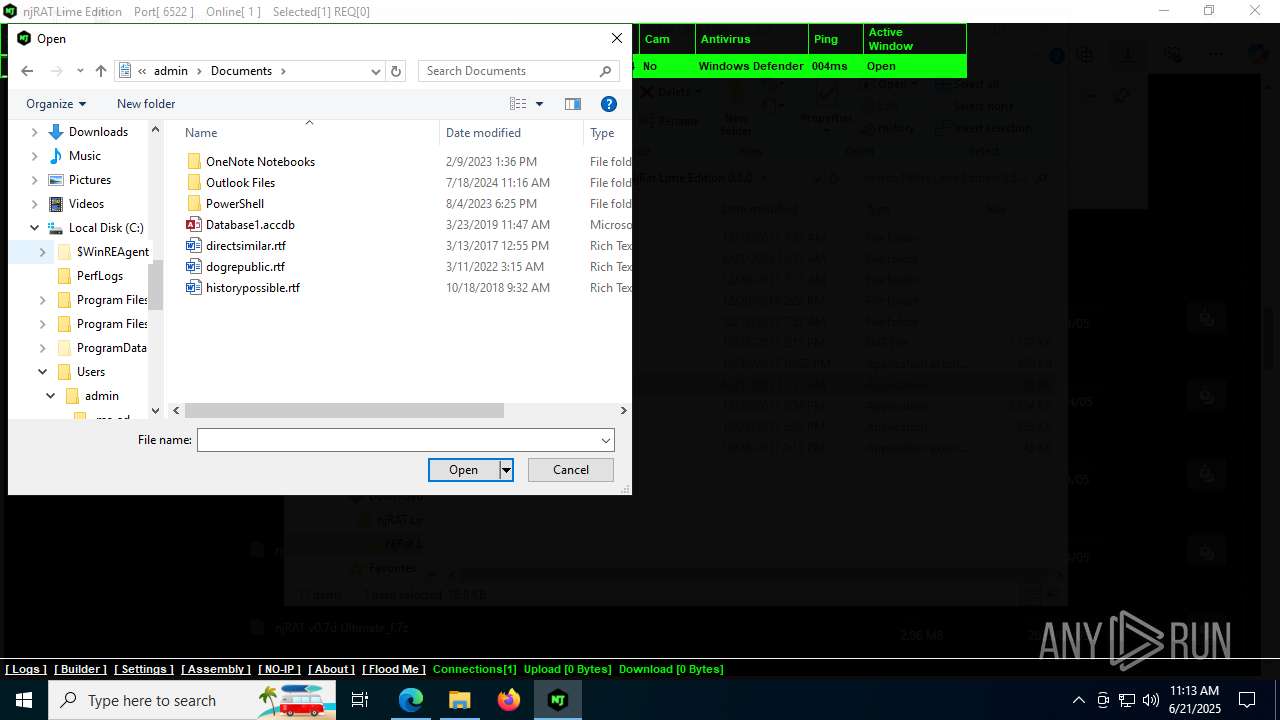The image size is (1280, 720).
Task: Open the njRAT Builder menu
Action: pyautogui.click(x=80, y=669)
